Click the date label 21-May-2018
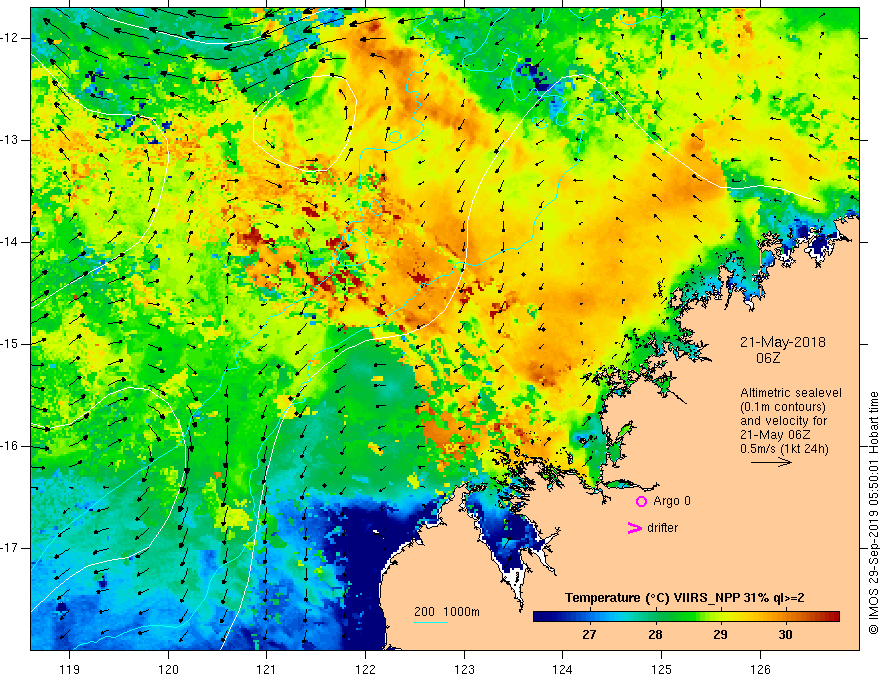The width and height of the screenshot is (880, 680). click(x=782, y=342)
